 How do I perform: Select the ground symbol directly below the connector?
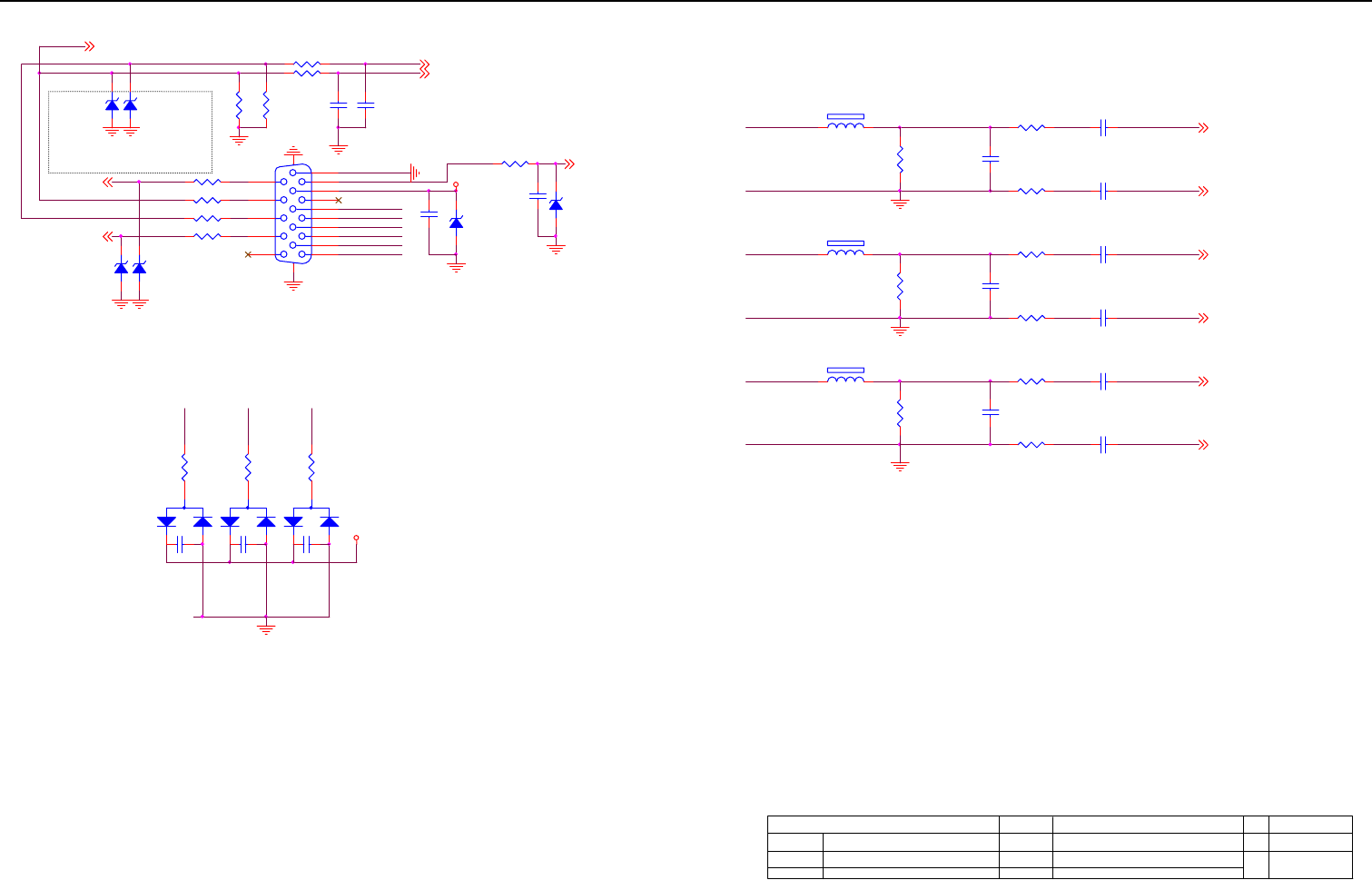pyautogui.click(x=293, y=285)
